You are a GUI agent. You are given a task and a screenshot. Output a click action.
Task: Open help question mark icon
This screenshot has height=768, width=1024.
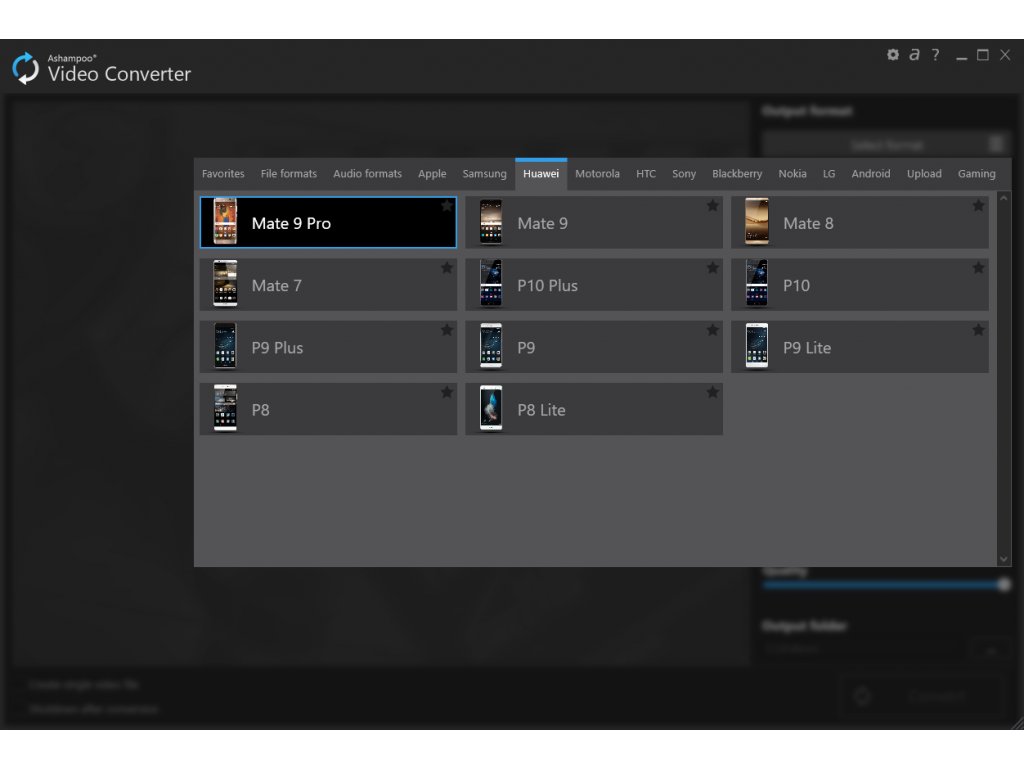coord(936,55)
